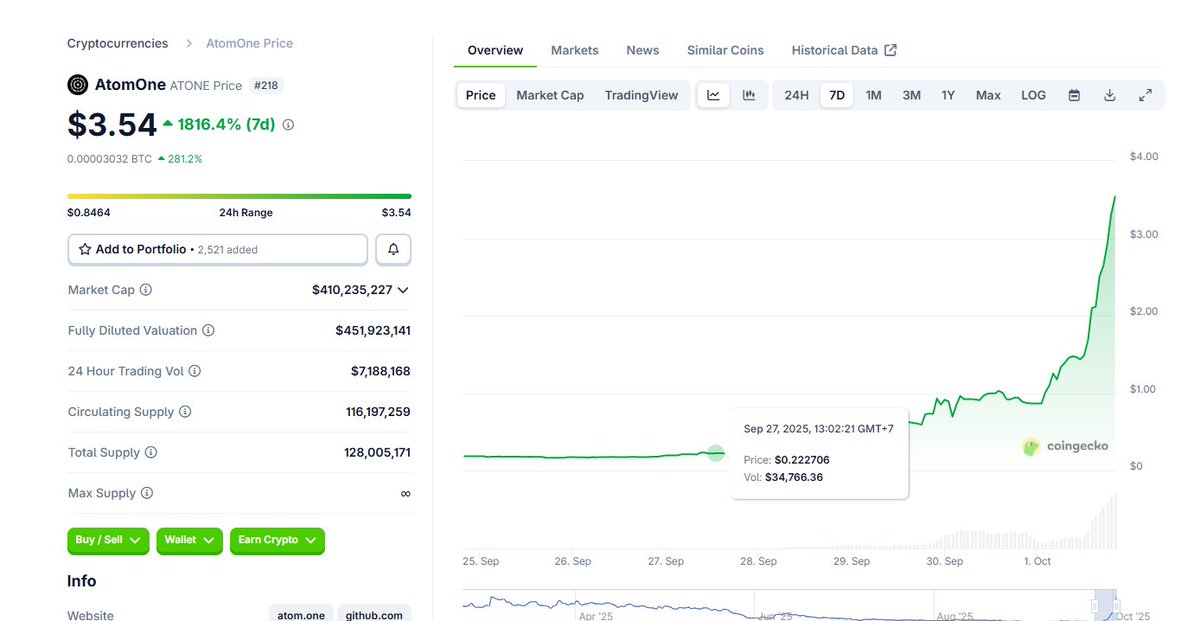Select the TradingView chart toggle
Viewport: 1200px width, 621px height.
[x=641, y=95]
